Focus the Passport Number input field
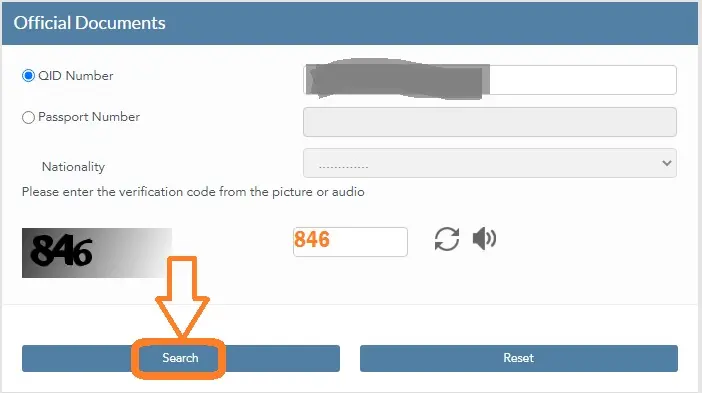702x393 pixels. coord(490,122)
